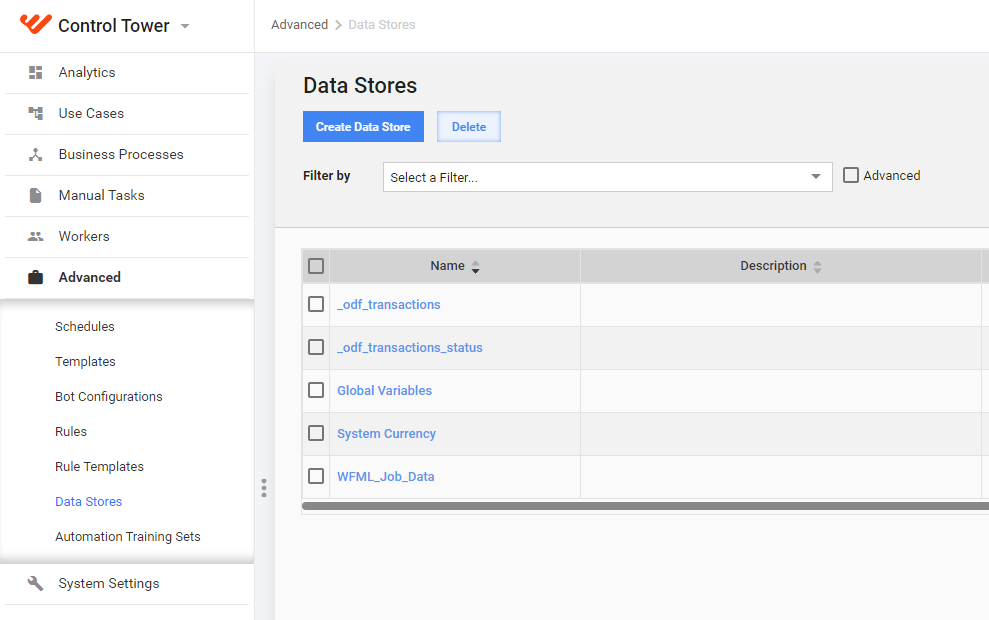Open the Global Variables data store
This screenshot has height=620, width=989.
pos(384,390)
